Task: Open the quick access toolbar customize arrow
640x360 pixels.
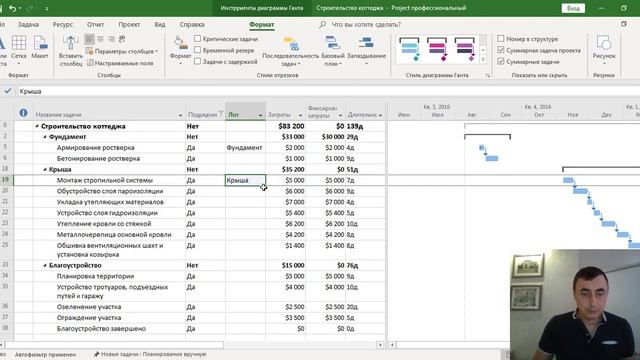Action: [47, 8]
